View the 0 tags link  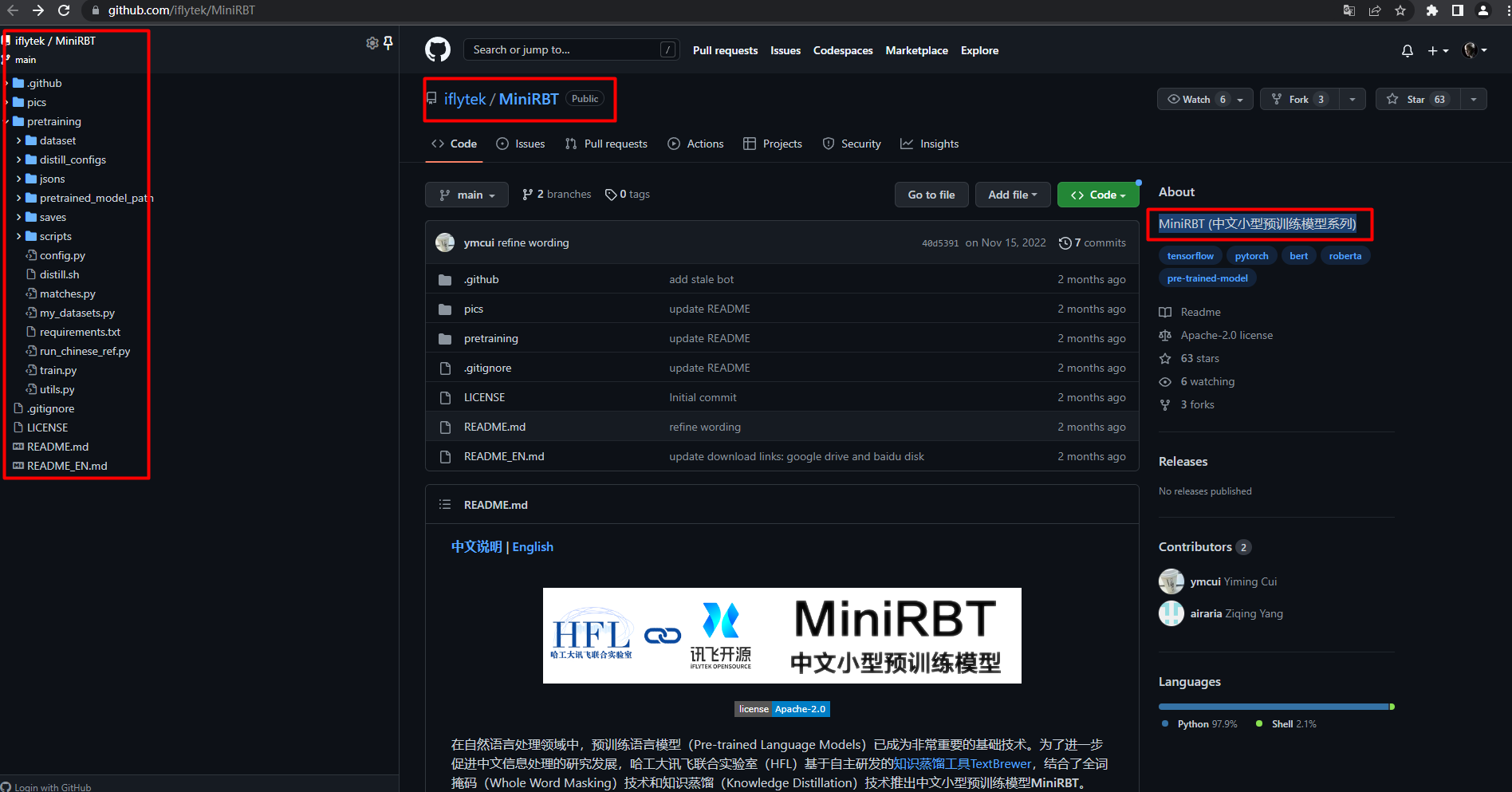[628, 194]
